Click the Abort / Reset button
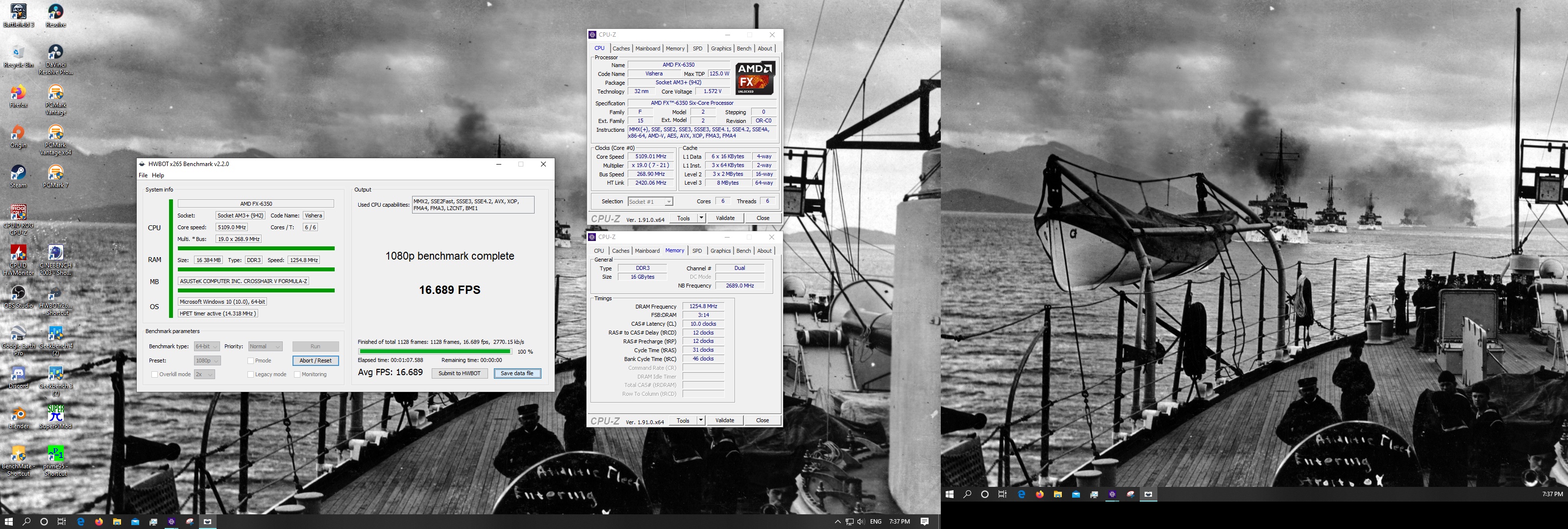Image resolution: width=1568 pixels, height=529 pixels. click(x=315, y=361)
